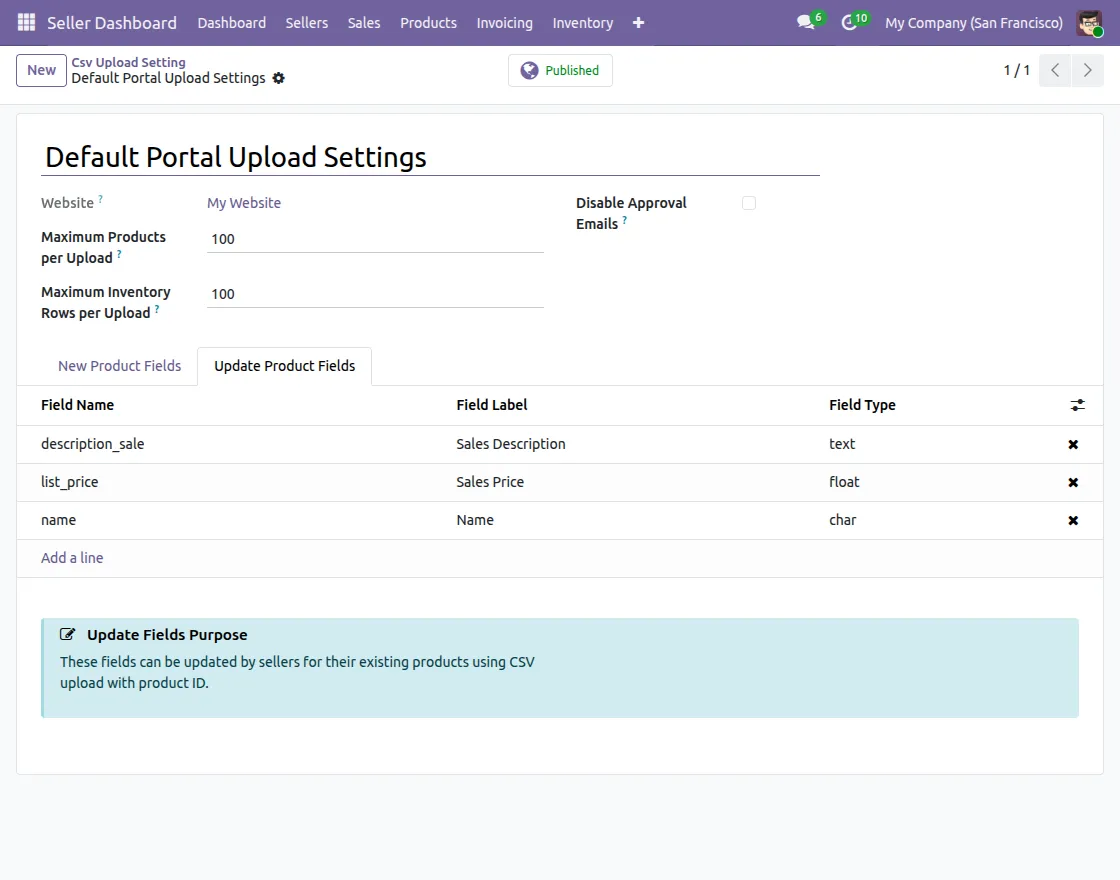1120x880 pixels.
Task: Open the optional columns adjust icon
Action: 1077,405
